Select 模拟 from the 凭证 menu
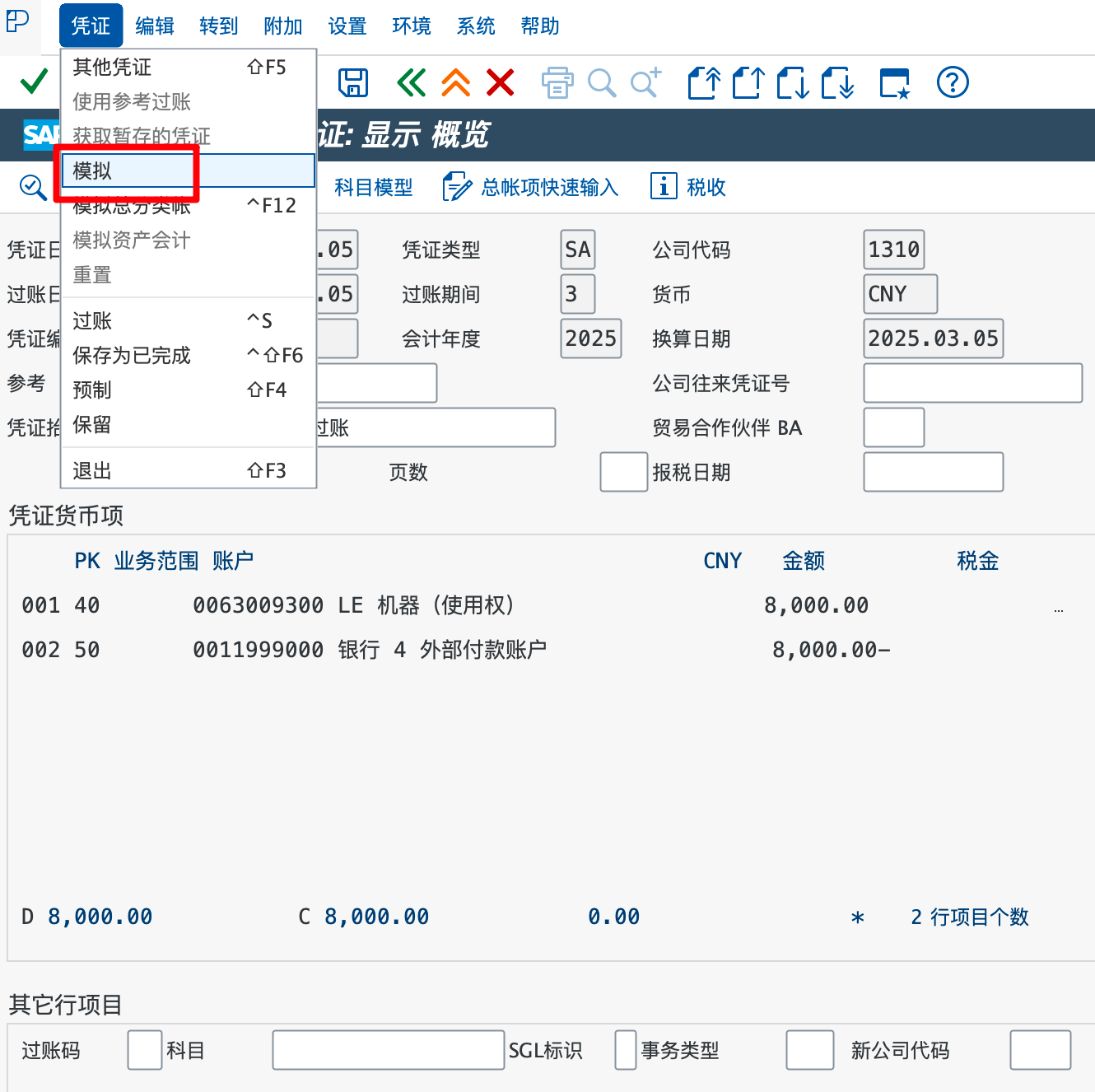 click(x=92, y=171)
